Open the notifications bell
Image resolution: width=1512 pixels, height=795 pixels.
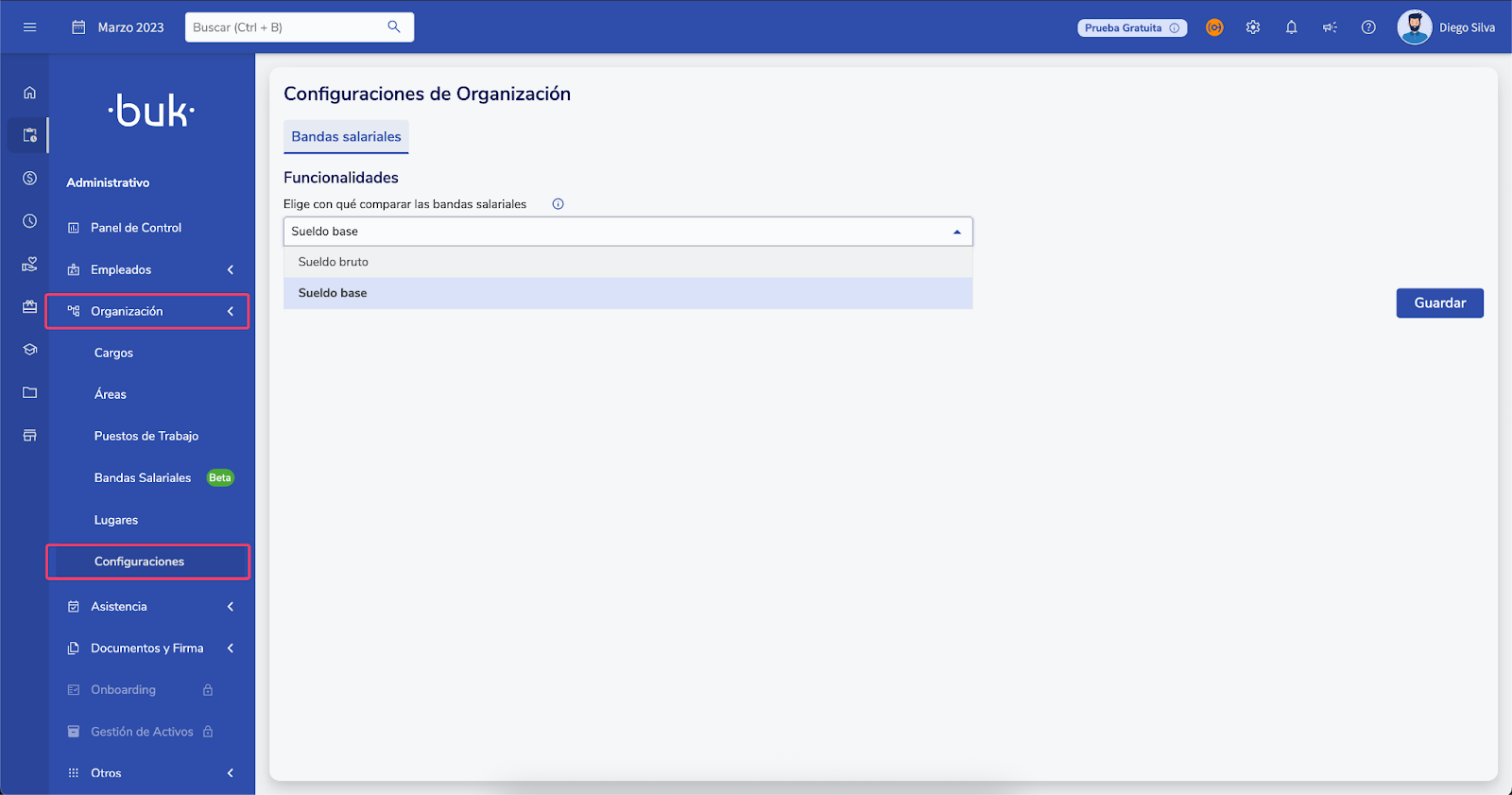coord(1291,27)
